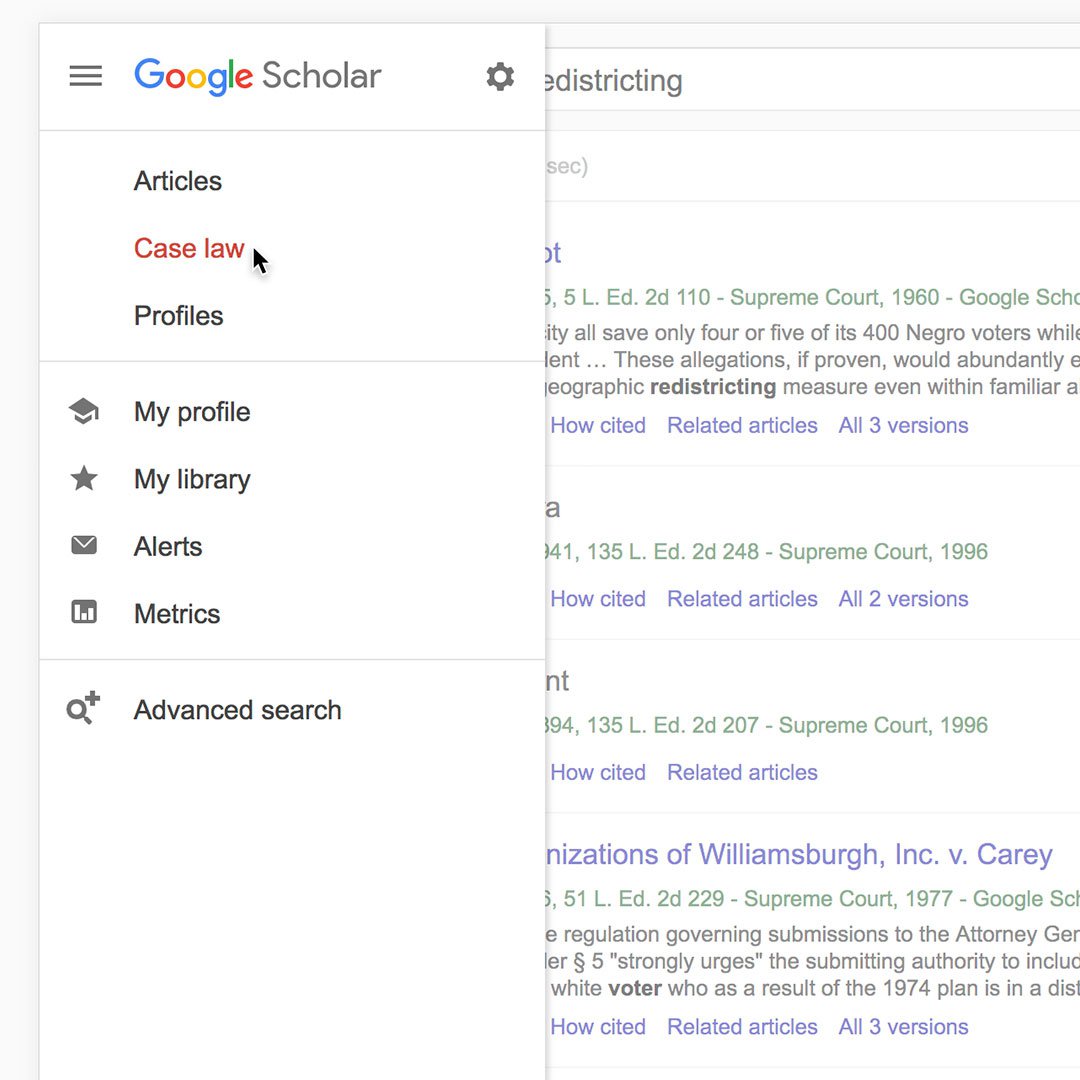Go to the Metrics menu entry
The image size is (1080, 1080).
point(177,614)
